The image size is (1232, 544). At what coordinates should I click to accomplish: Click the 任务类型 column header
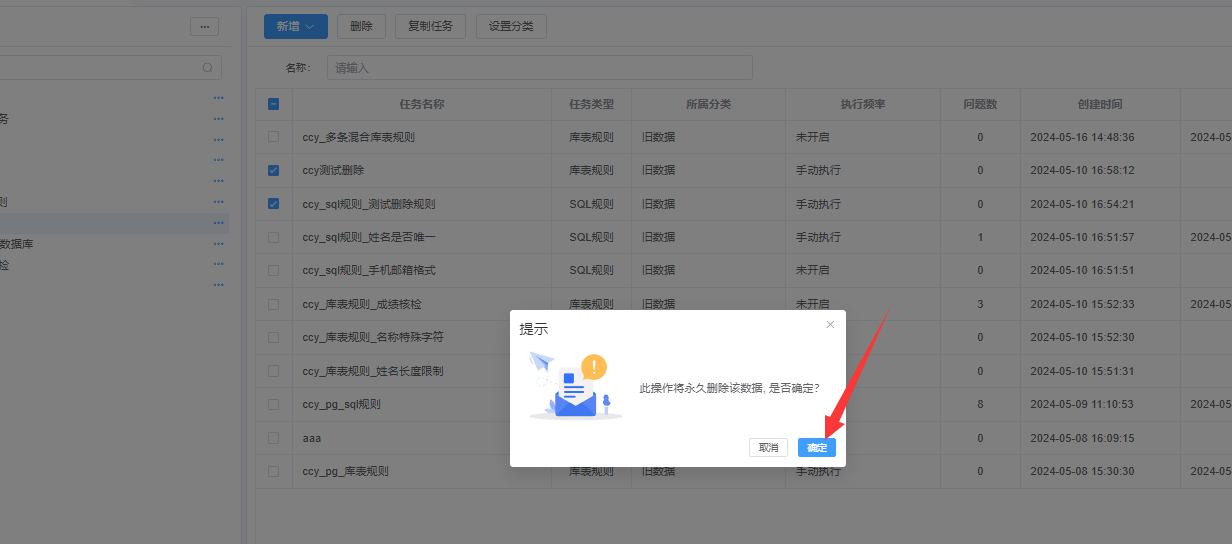tap(591, 104)
